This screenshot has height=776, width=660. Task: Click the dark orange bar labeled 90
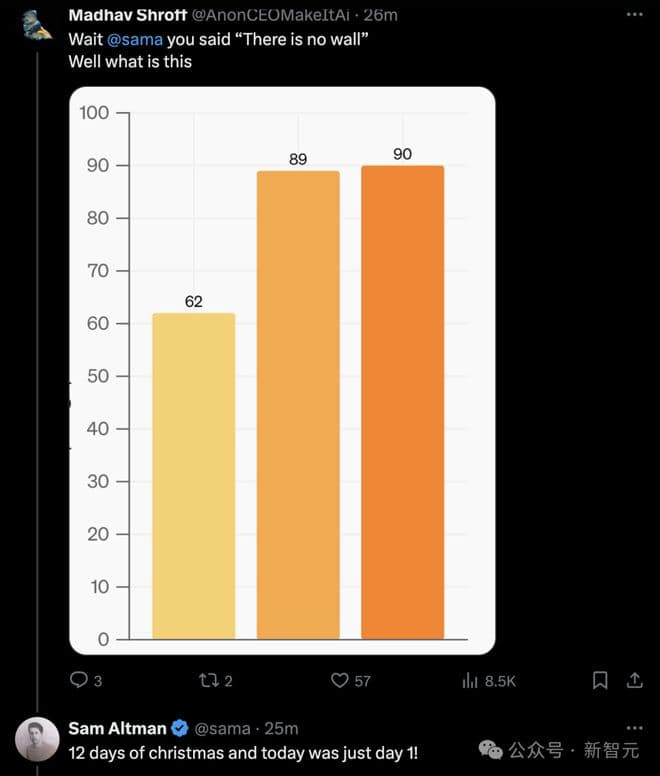point(402,401)
